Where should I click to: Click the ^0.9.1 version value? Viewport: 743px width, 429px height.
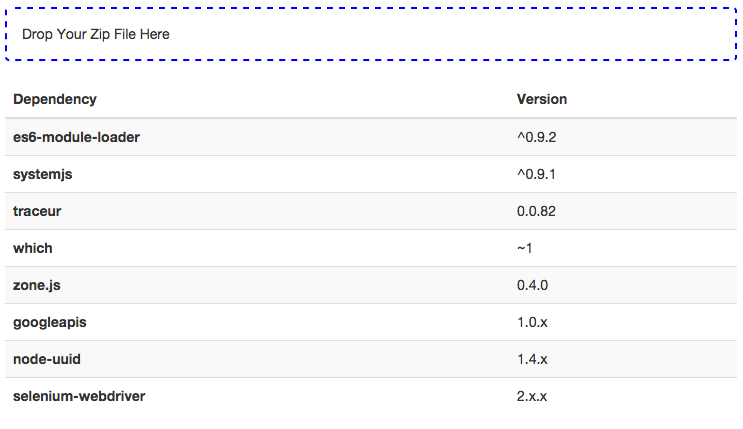click(536, 174)
